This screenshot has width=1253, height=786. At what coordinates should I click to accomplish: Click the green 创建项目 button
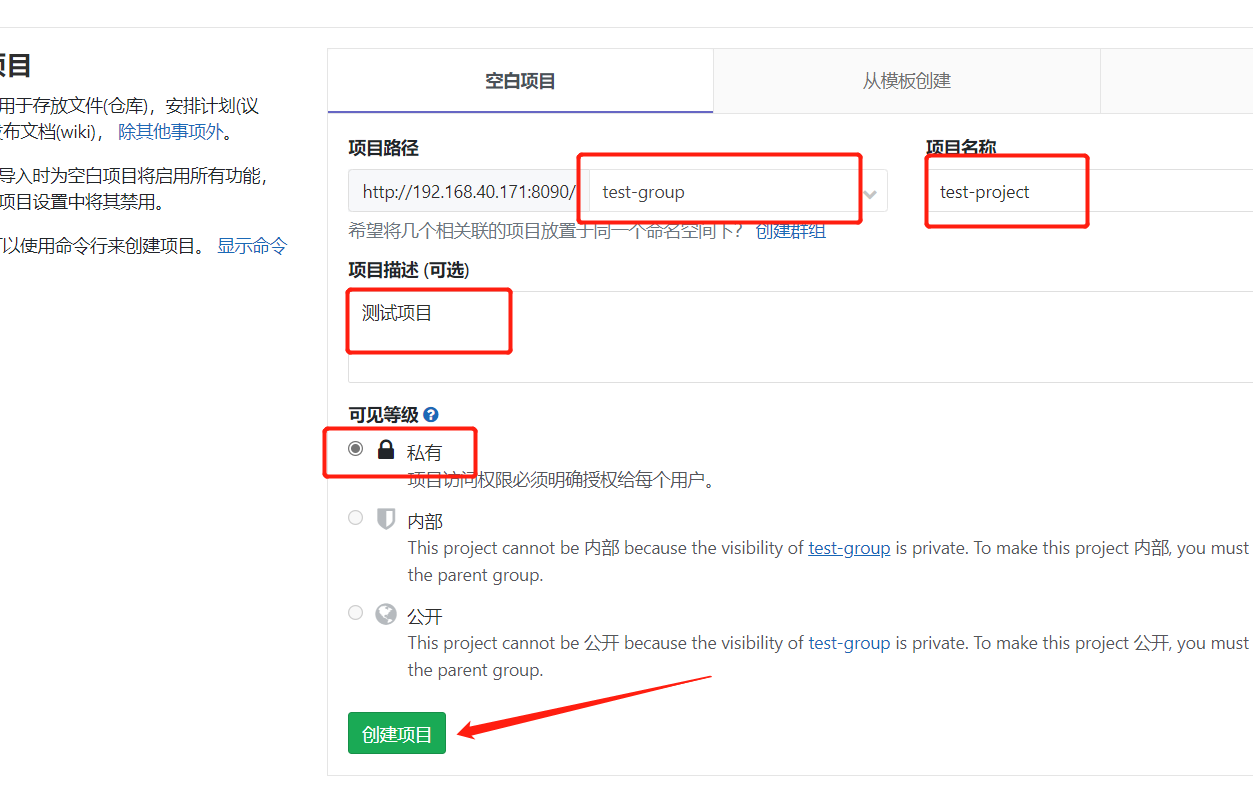coord(397,733)
